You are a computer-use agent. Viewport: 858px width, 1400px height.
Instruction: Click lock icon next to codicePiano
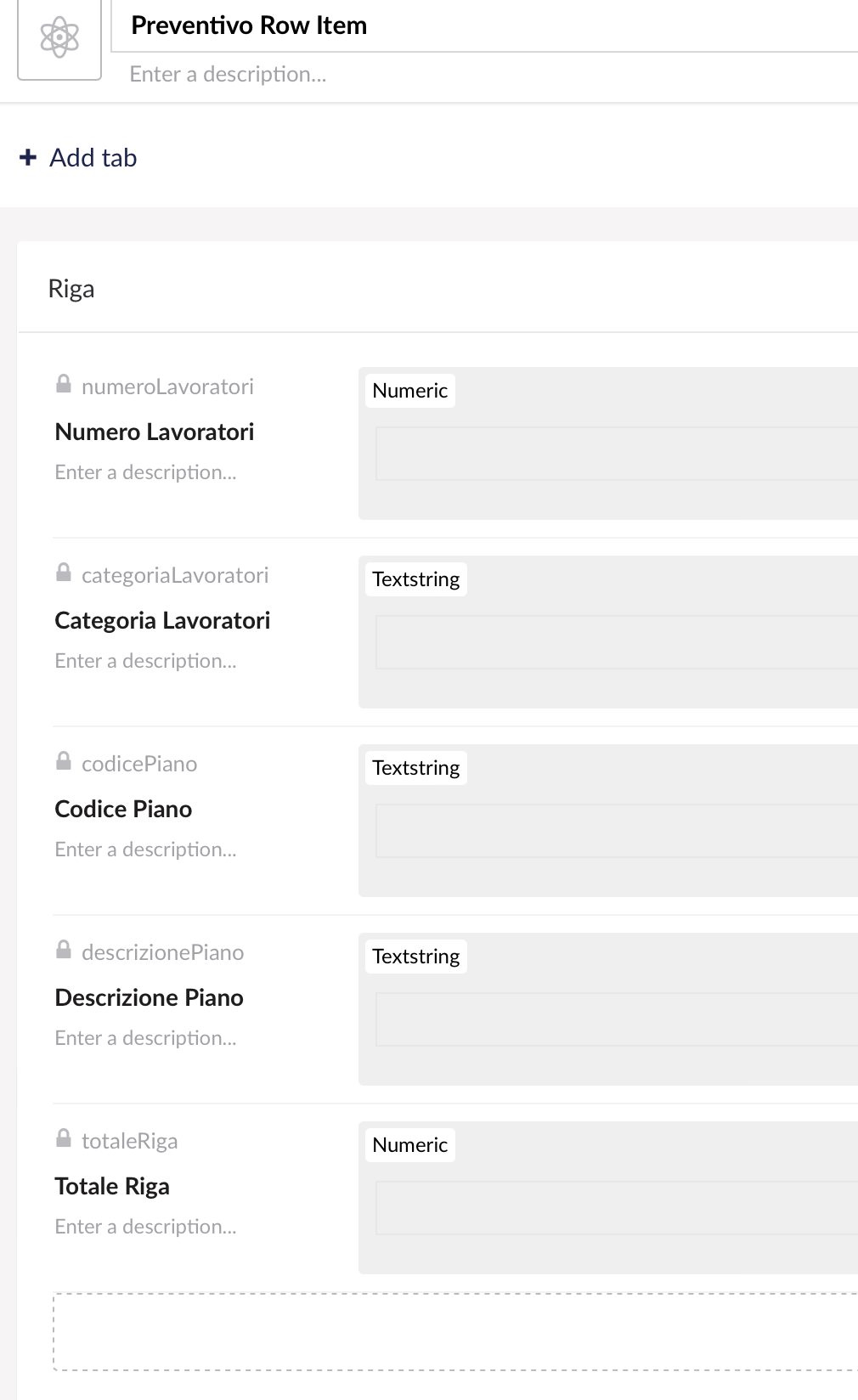(x=64, y=762)
